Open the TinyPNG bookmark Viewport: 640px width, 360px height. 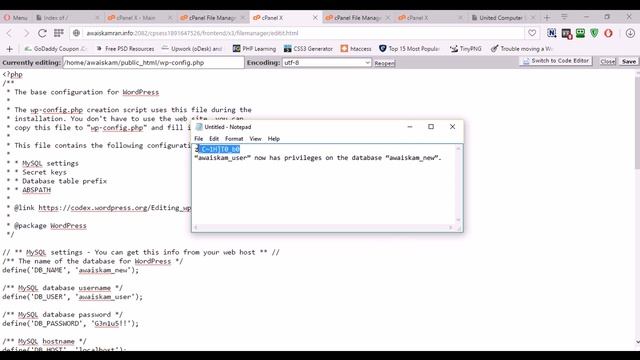point(466,49)
